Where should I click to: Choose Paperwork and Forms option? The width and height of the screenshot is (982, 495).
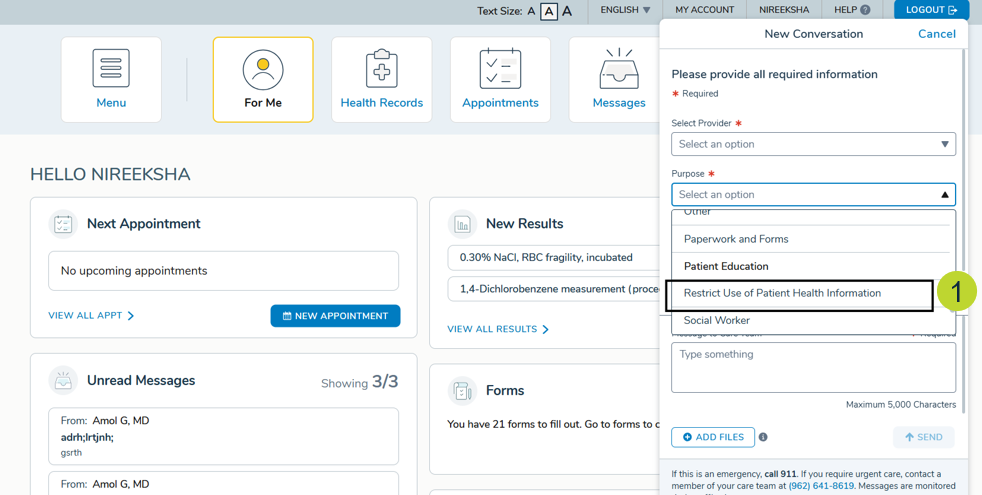coord(736,239)
